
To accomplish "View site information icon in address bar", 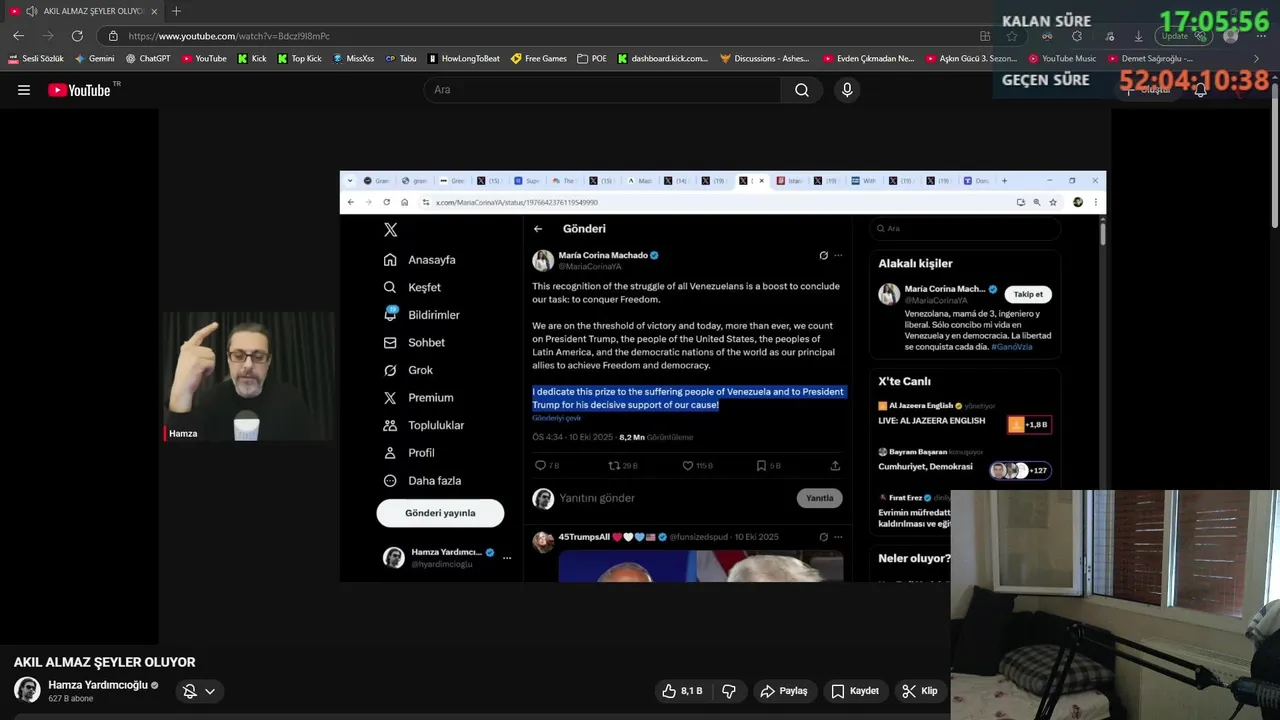I will coord(113,36).
